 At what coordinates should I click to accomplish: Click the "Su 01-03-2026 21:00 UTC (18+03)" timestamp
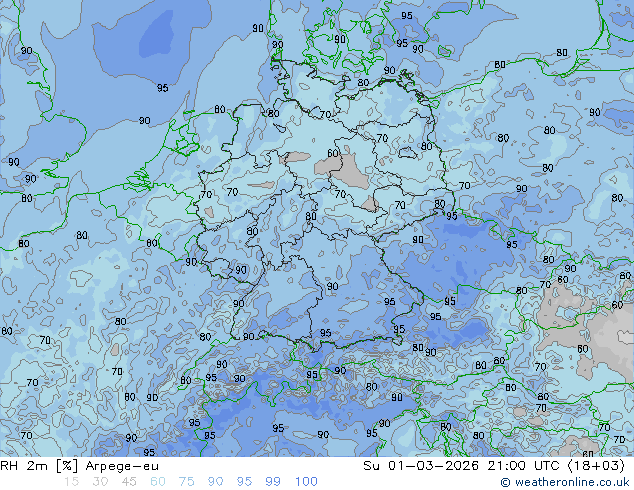point(494,466)
